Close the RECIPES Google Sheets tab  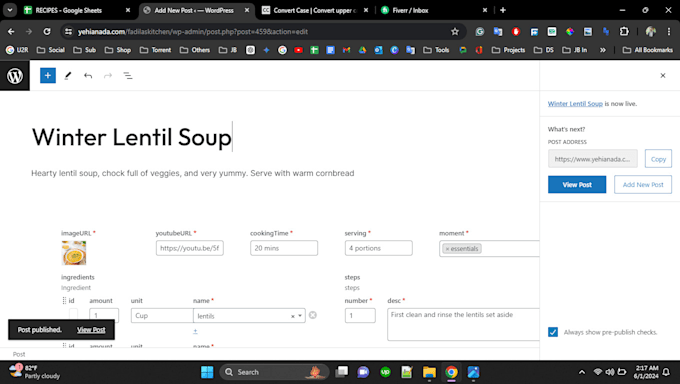click(x=128, y=10)
